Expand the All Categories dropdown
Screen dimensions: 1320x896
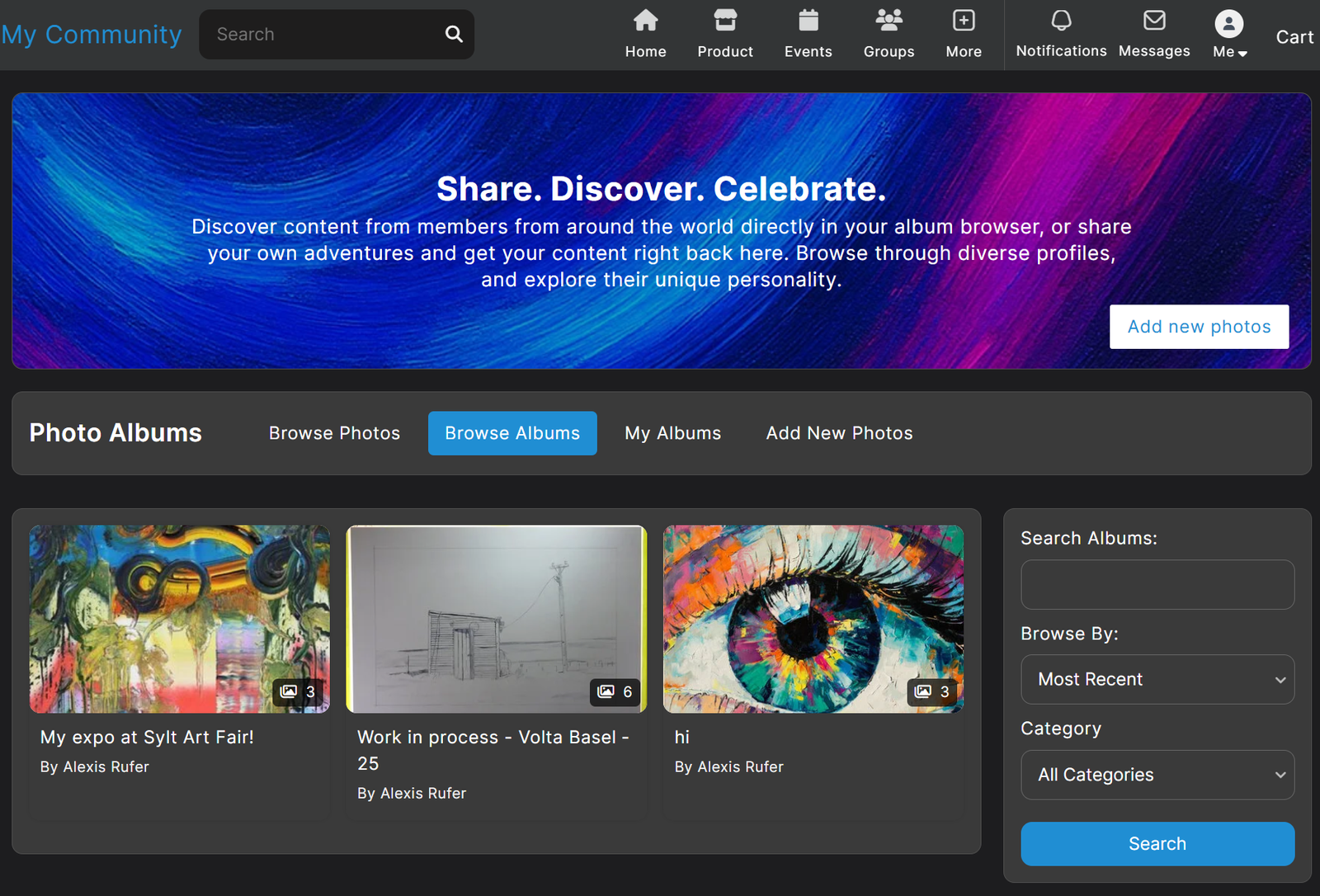1157,775
